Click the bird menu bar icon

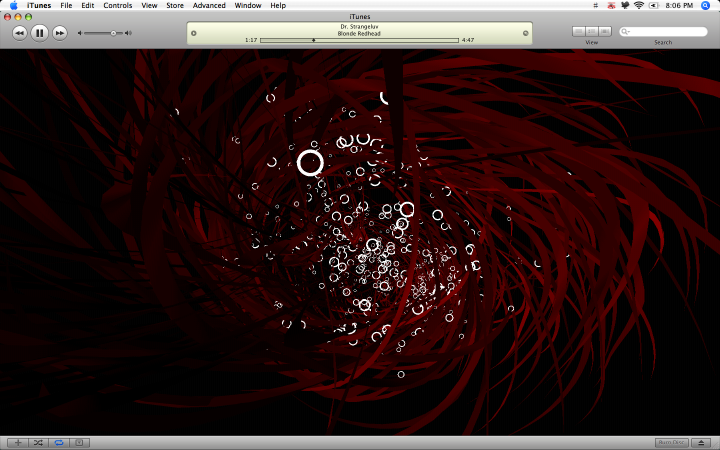625,6
